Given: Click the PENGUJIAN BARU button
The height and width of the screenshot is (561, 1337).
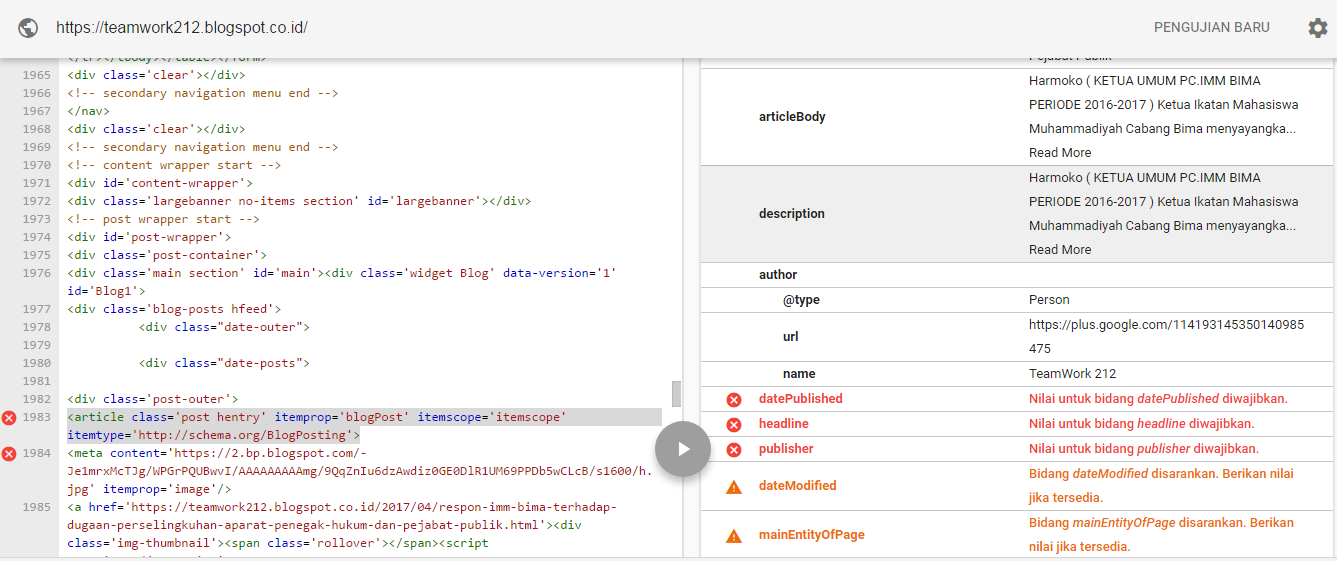Looking at the screenshot, I should [1211, 28].
